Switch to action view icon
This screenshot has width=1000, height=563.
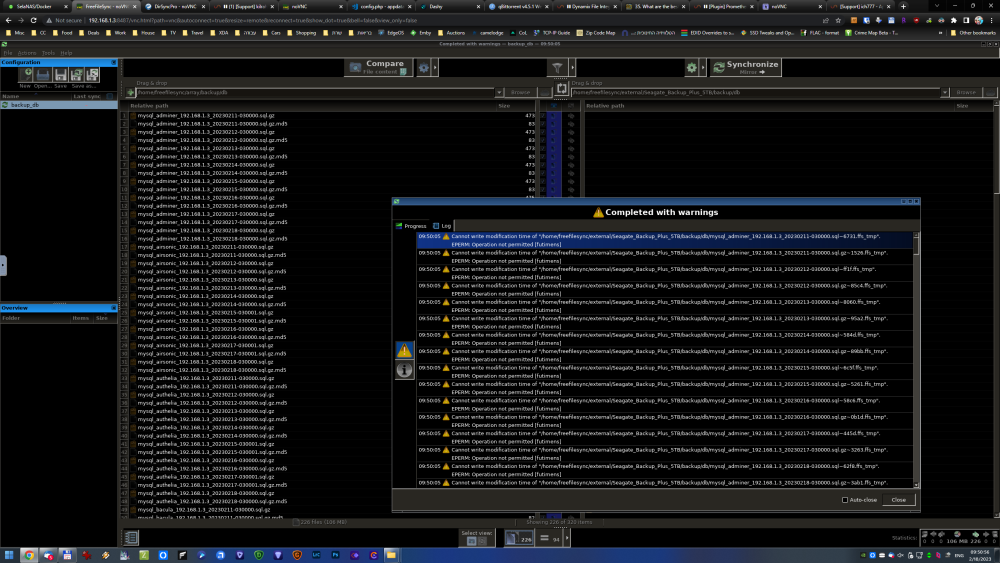pyautogui.click(x=483, y=541)
